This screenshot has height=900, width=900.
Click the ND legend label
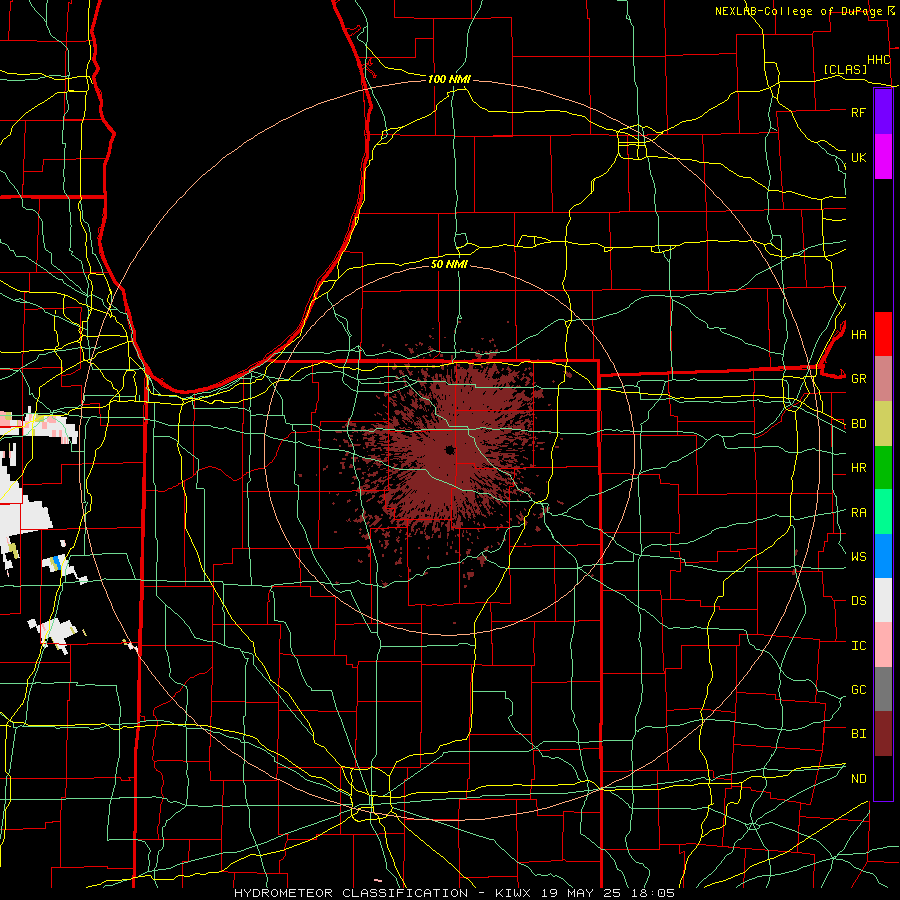coord(858,779)
